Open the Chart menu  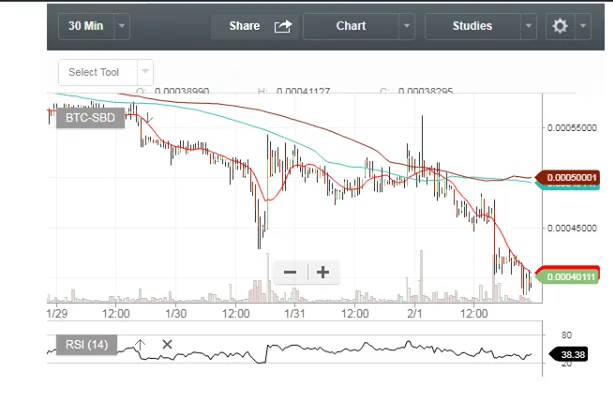coord(351,26)
